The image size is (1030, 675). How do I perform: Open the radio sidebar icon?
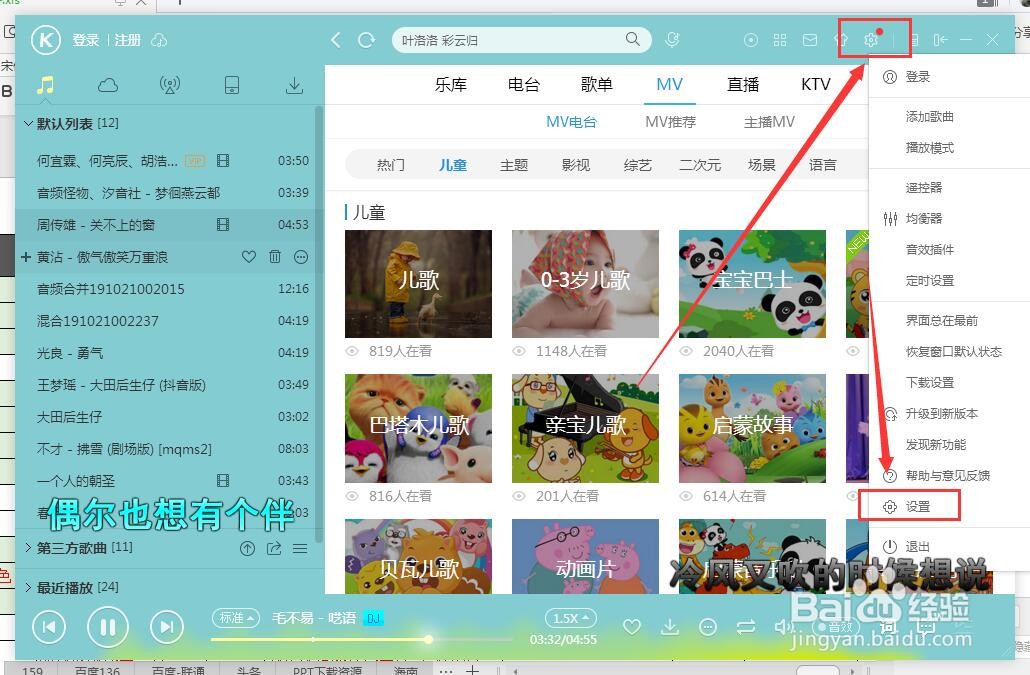click(169, 86)
